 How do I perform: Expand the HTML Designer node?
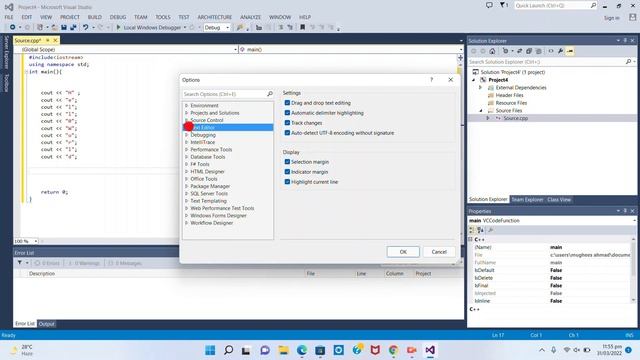click(187, 171)
